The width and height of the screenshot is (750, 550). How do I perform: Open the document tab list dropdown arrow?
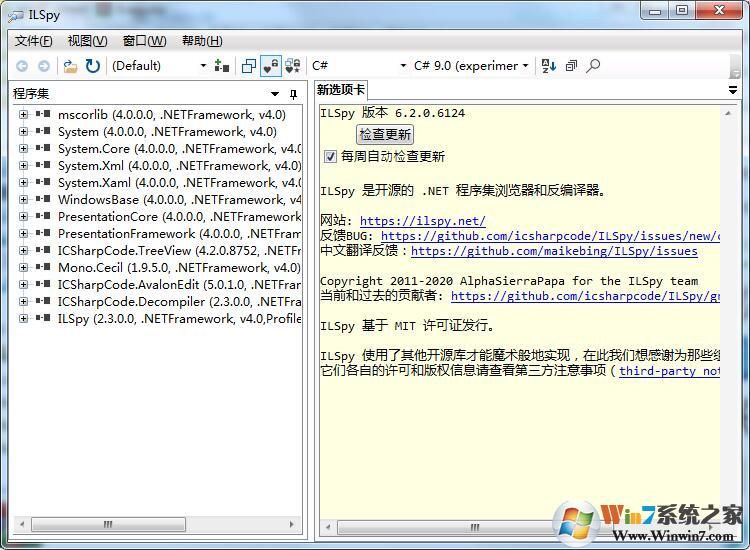point(732,89)
